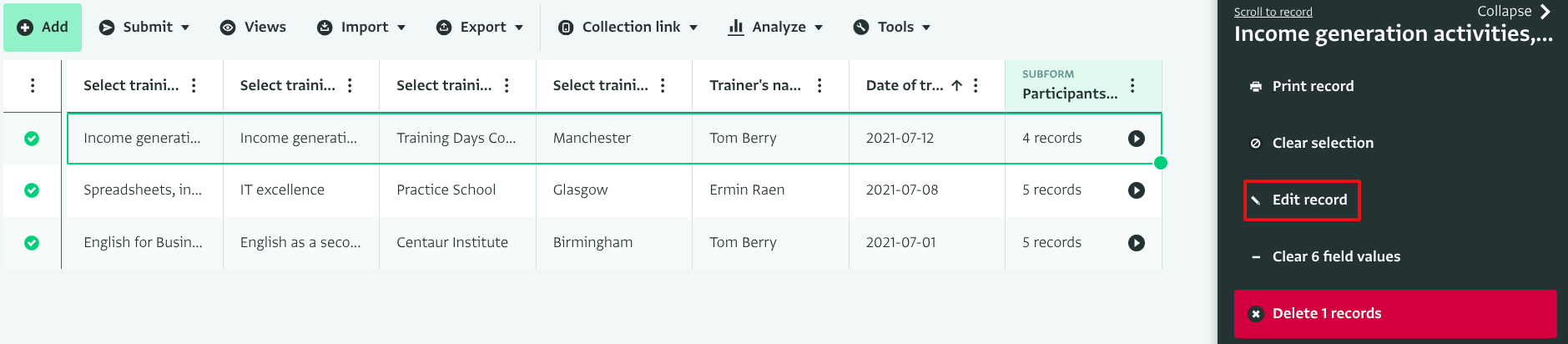Open Participants subform column options menu
Screen dimensions: 1568x344
pos(1132,85)
